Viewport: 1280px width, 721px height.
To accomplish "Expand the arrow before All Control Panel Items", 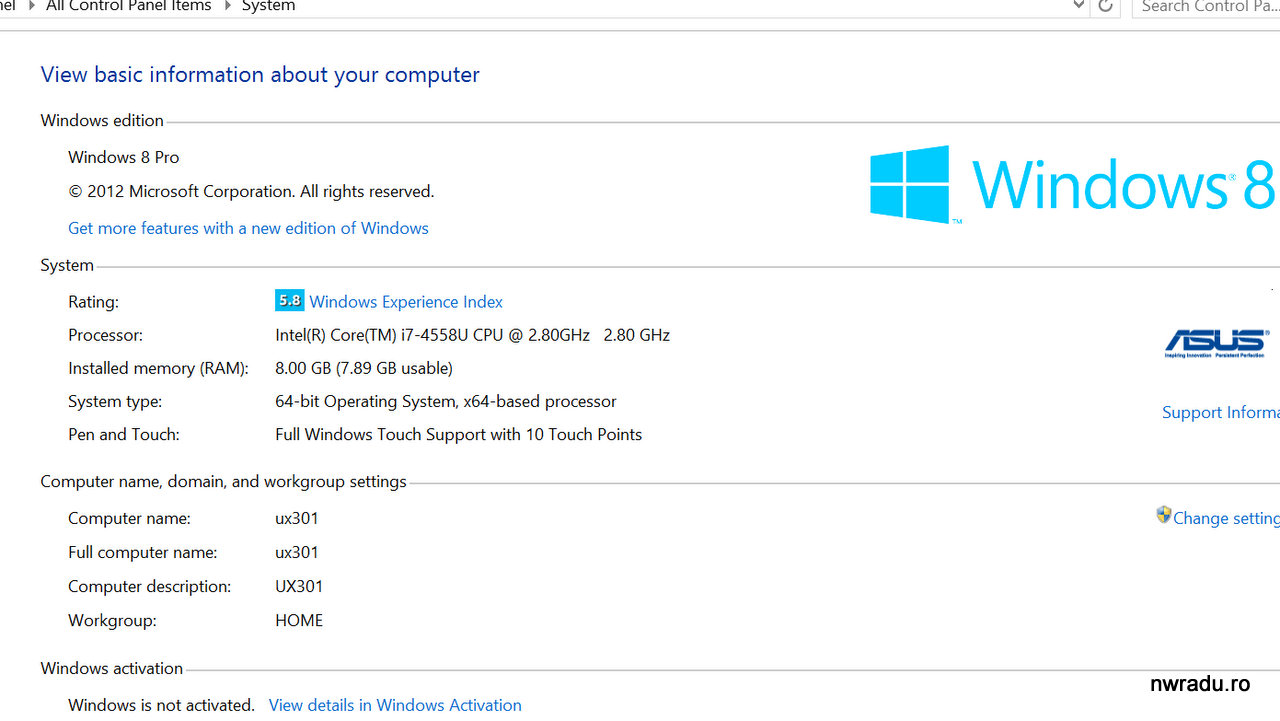I will [x=31, y=6].
